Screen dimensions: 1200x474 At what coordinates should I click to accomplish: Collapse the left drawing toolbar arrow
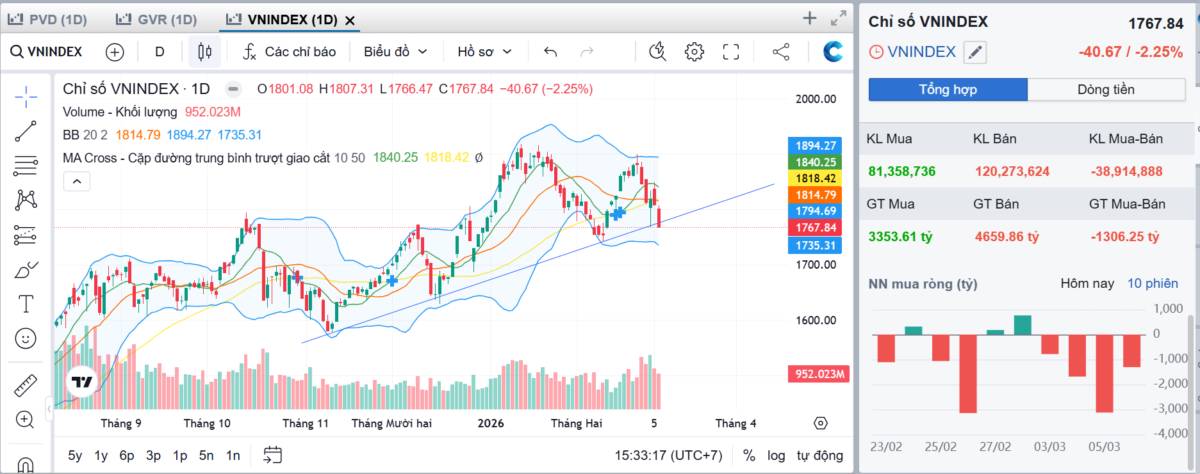pos(50,410)
